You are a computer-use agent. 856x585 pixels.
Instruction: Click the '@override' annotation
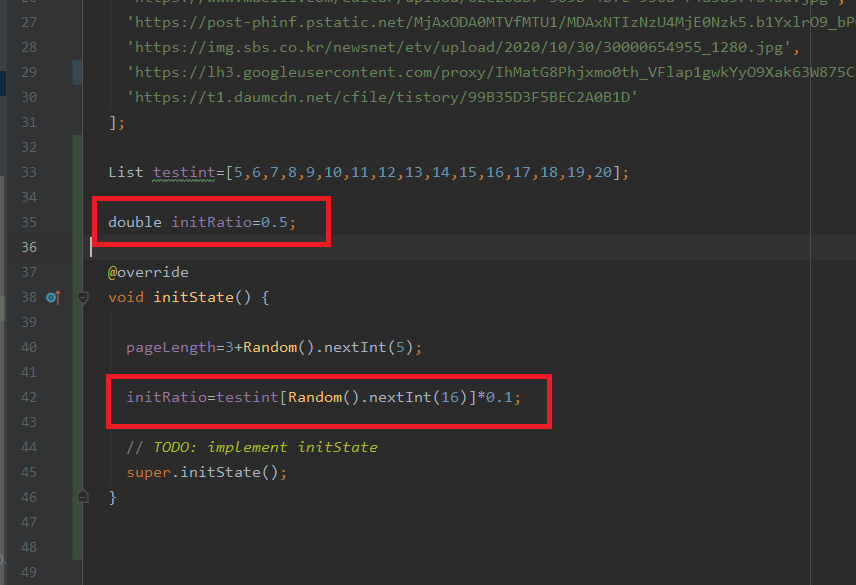pos(148,272)
